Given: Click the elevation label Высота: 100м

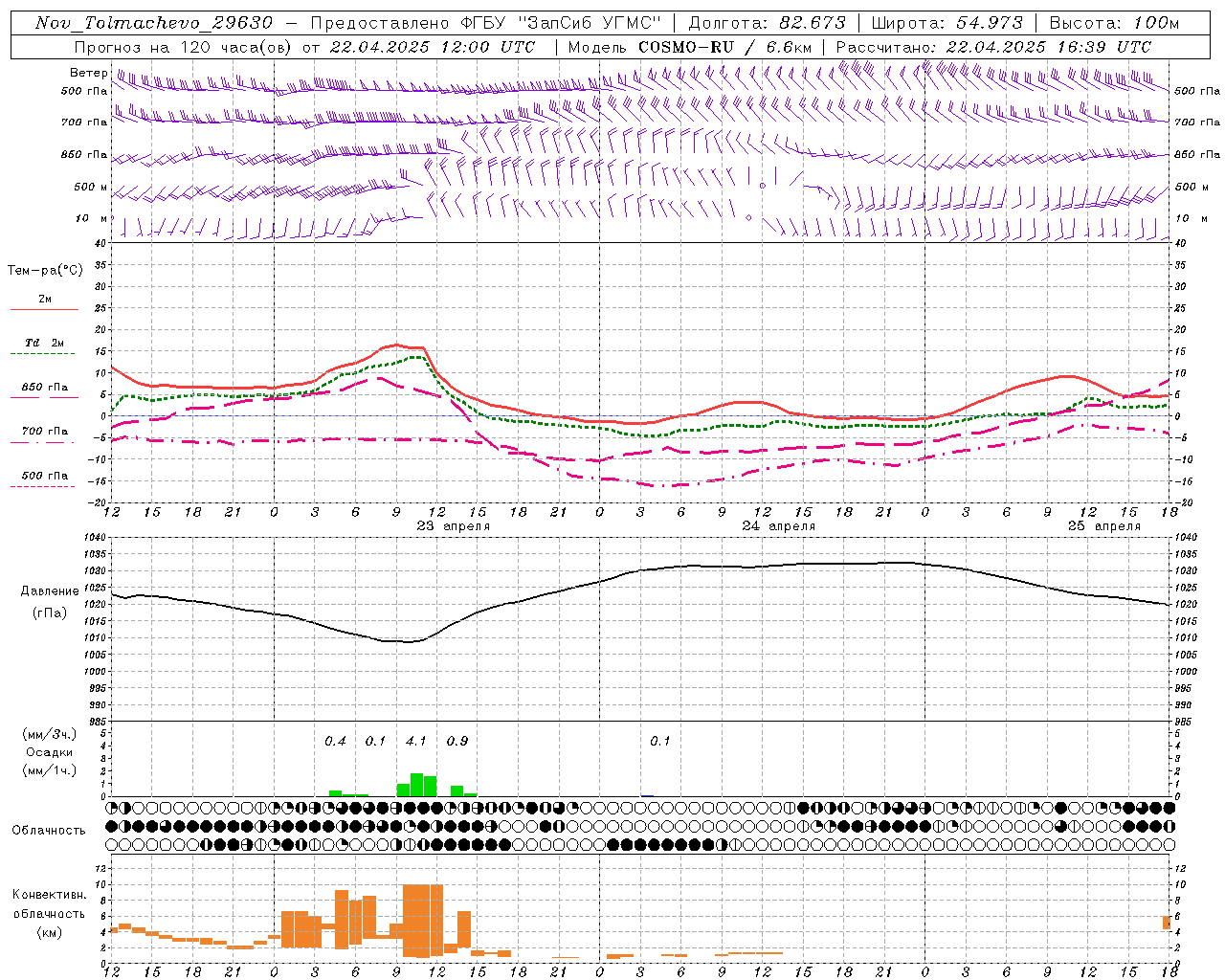Looking at the screenshot, I should coord(1114,23).
